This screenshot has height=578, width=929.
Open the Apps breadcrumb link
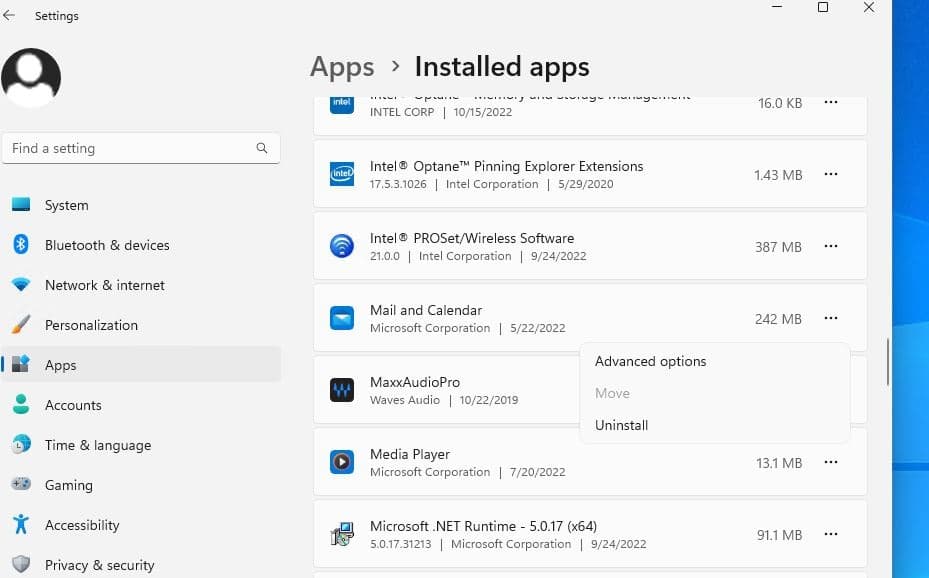[342, 66]
